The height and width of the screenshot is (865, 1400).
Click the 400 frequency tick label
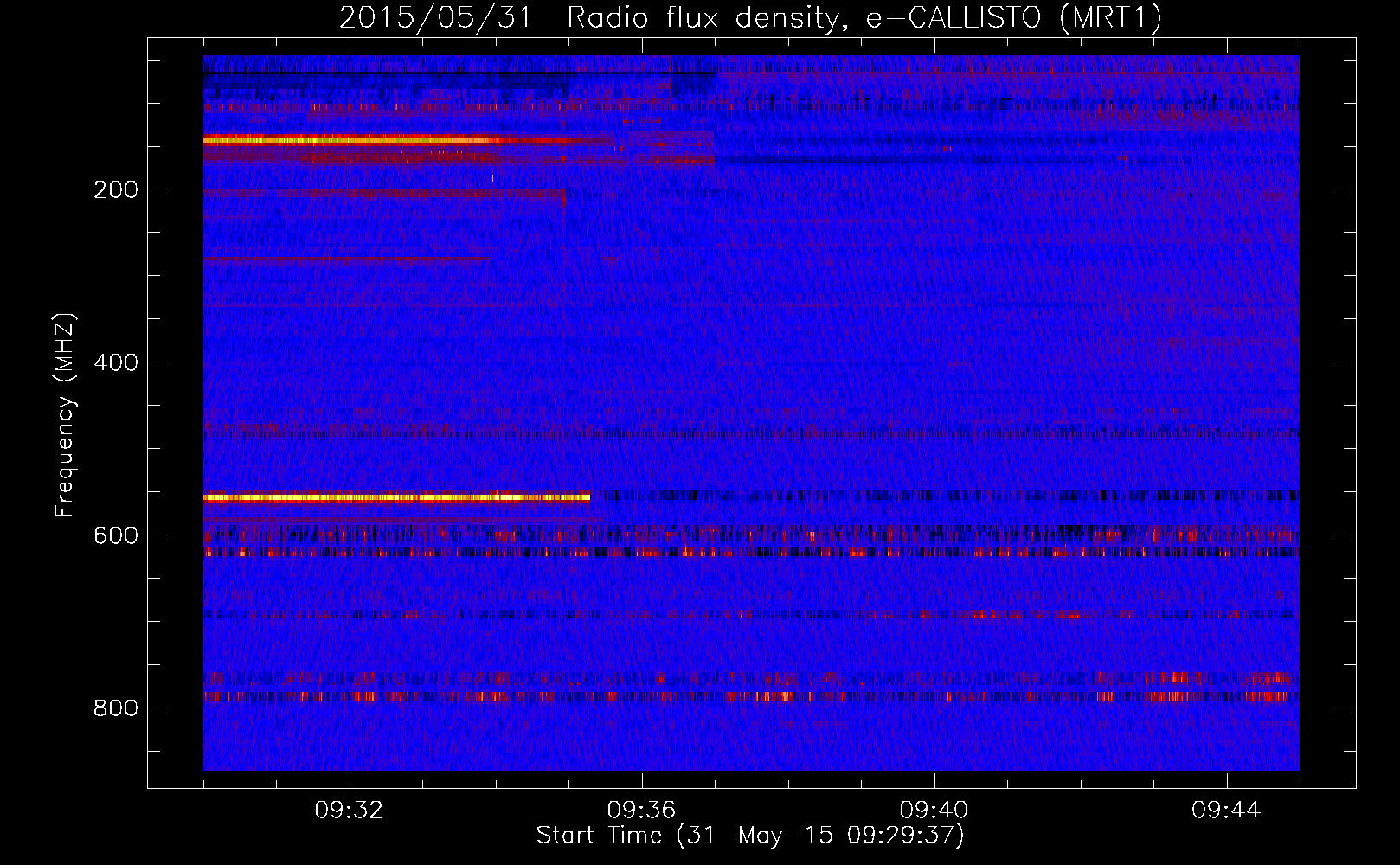116,362
